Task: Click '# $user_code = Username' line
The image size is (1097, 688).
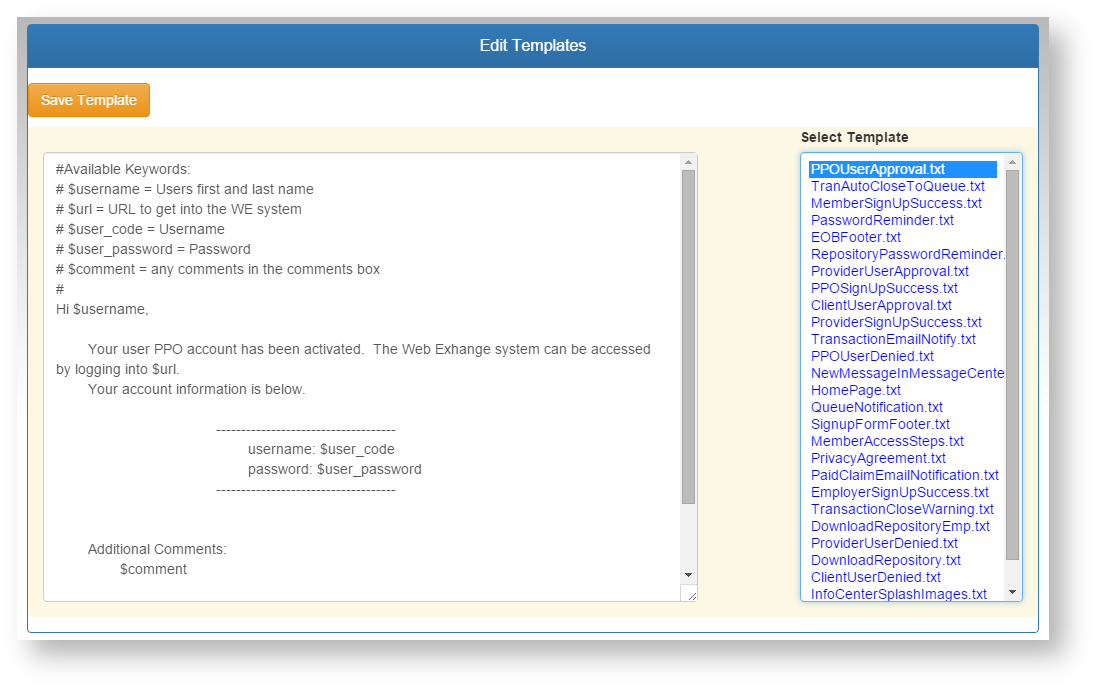Action: click(141, 230)
